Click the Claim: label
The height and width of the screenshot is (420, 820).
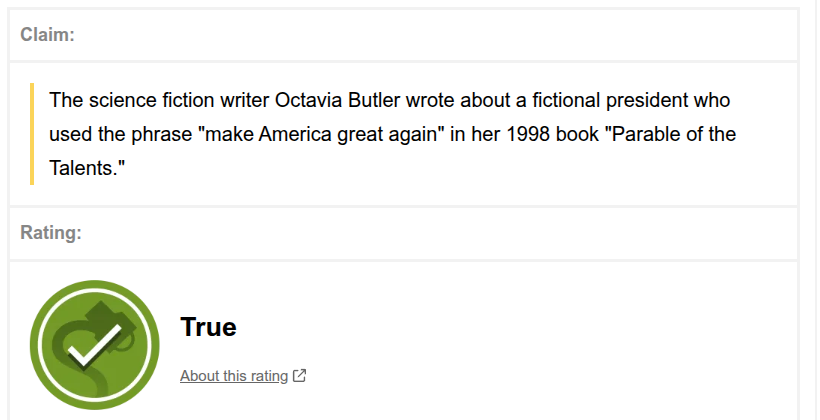tap(48, 35)
